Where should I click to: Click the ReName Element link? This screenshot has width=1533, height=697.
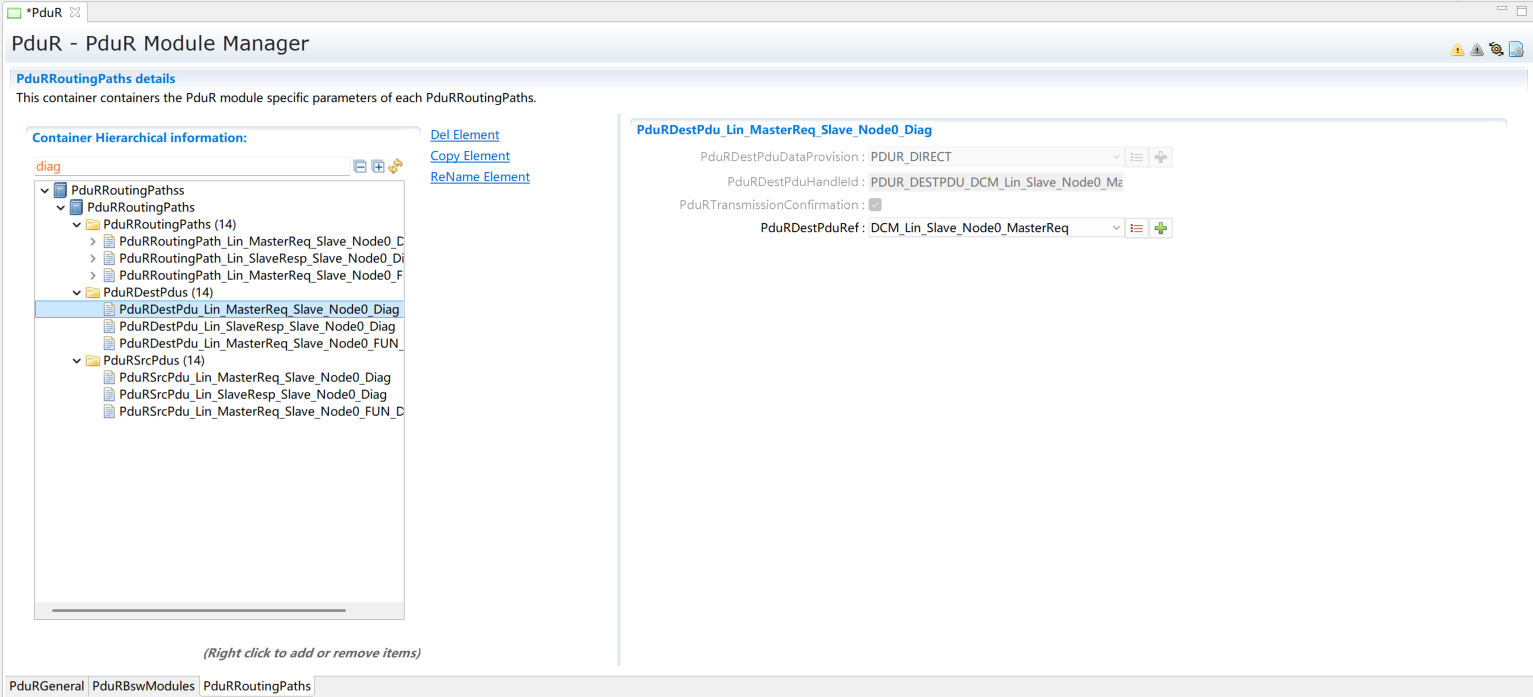[x=480, y=177]
